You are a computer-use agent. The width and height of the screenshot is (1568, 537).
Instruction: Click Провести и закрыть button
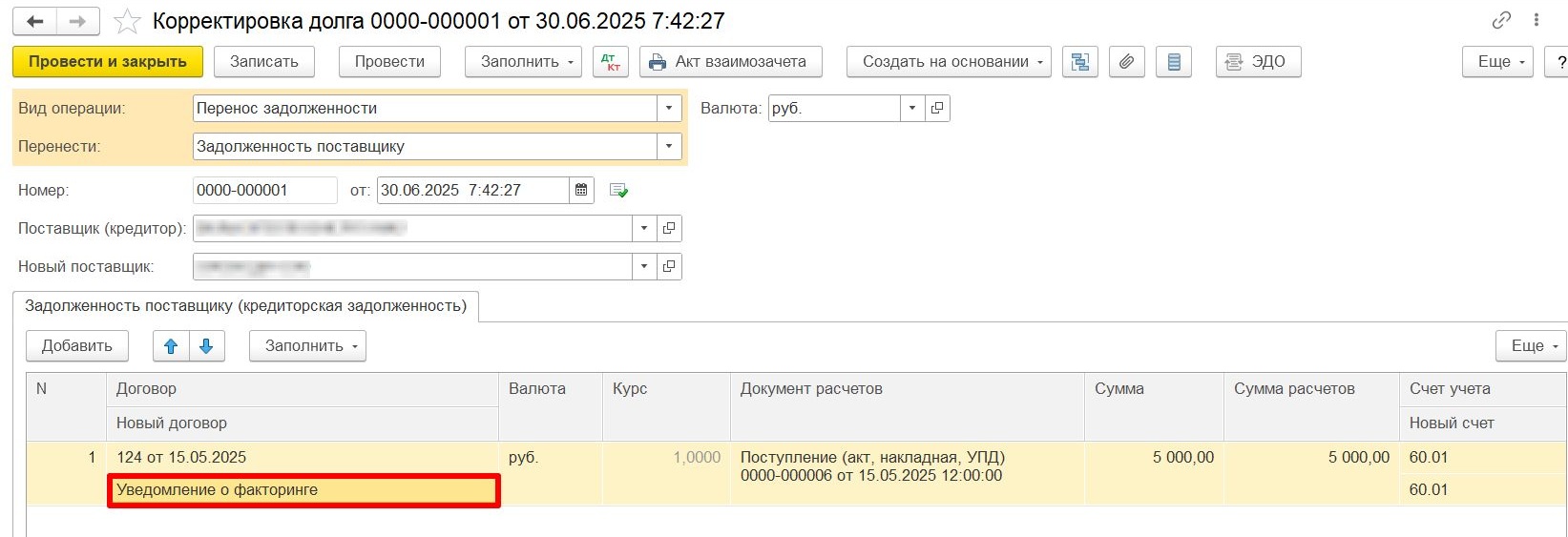click(108, 62)
